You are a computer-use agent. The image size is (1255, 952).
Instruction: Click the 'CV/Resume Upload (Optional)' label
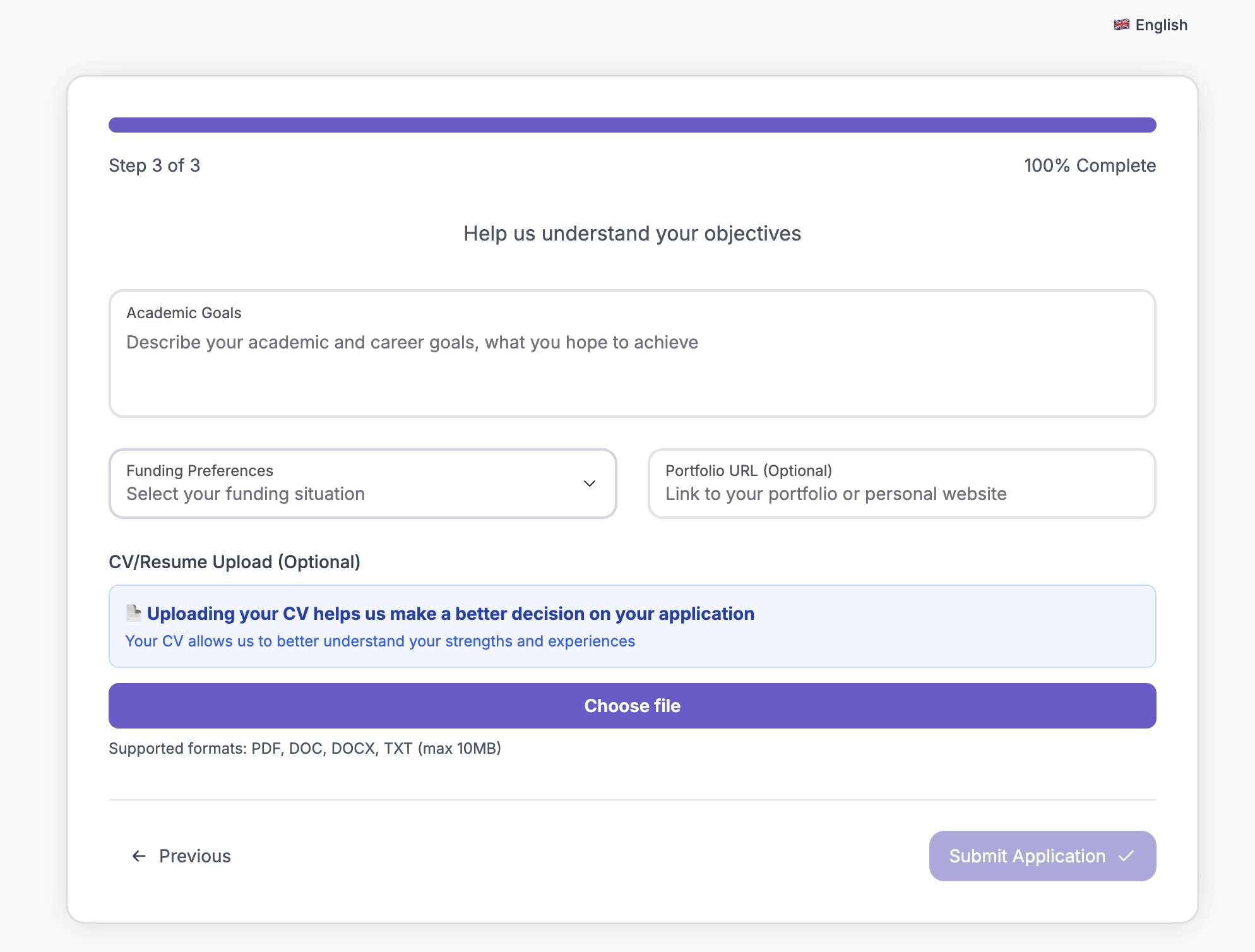(234, 561)
